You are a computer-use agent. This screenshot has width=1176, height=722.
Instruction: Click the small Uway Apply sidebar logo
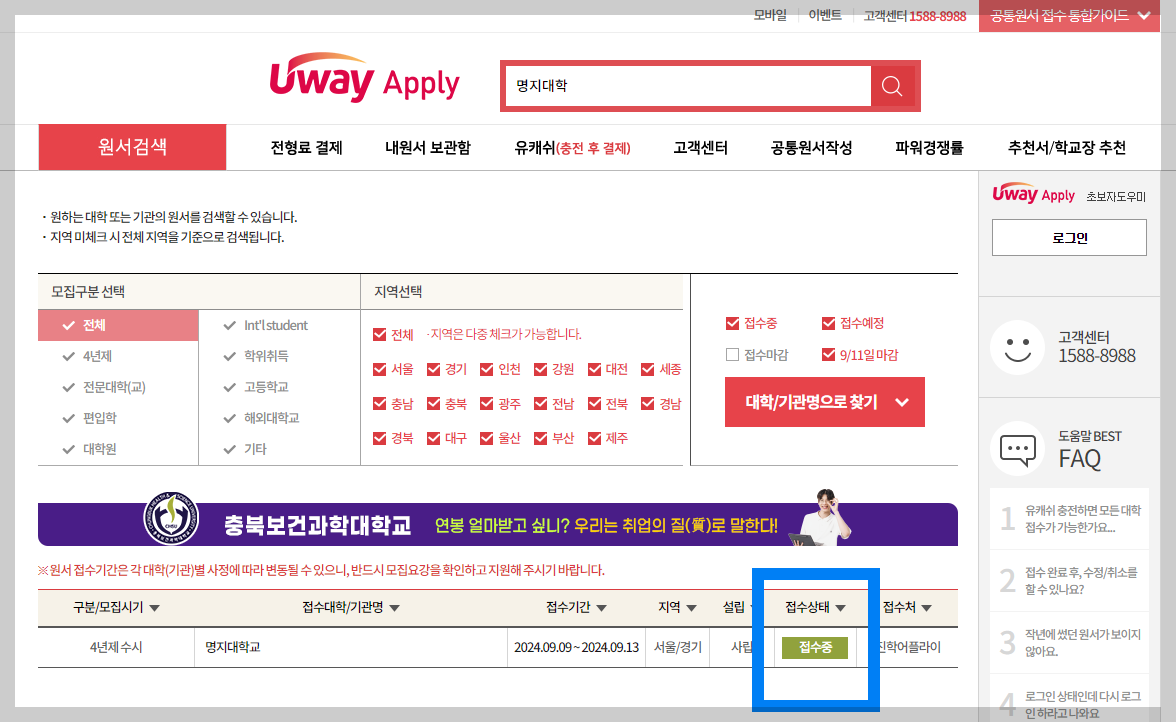point(1034,193)
